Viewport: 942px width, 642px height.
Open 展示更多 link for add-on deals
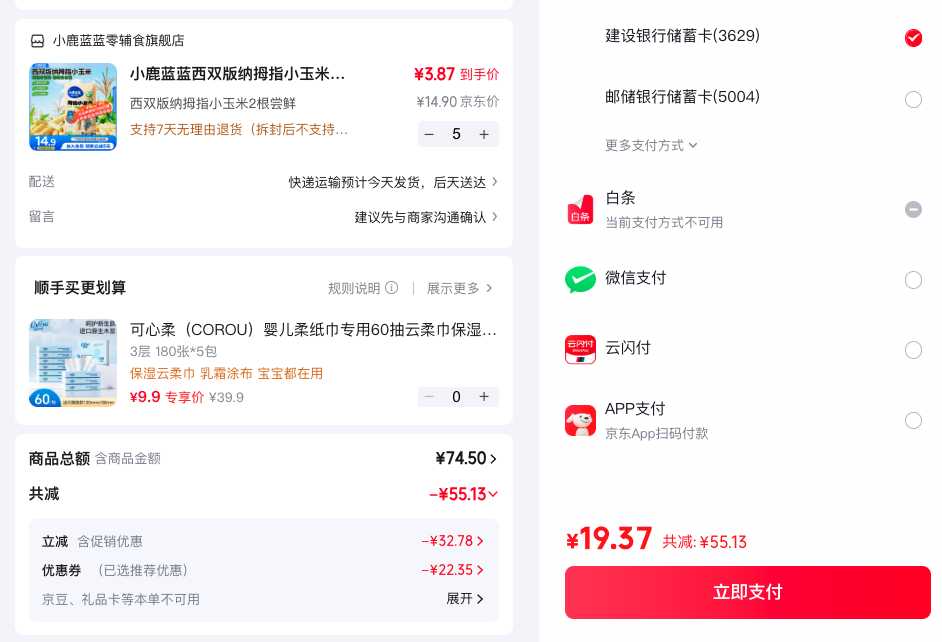[460, 288]
